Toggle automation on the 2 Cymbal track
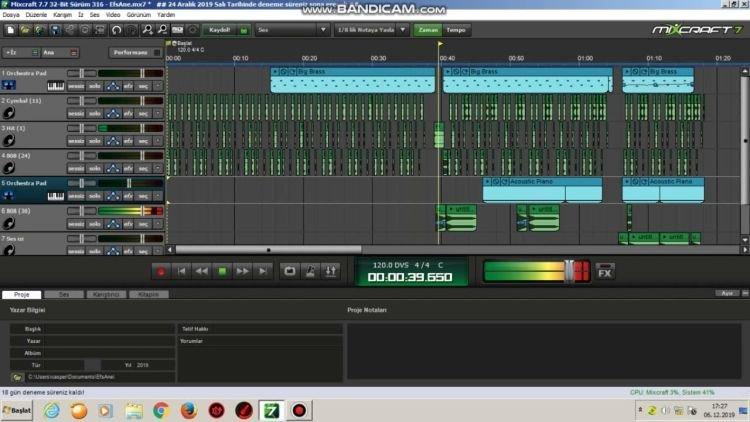The height and width of the screenshot is (422, 750). tap(113, 113)
